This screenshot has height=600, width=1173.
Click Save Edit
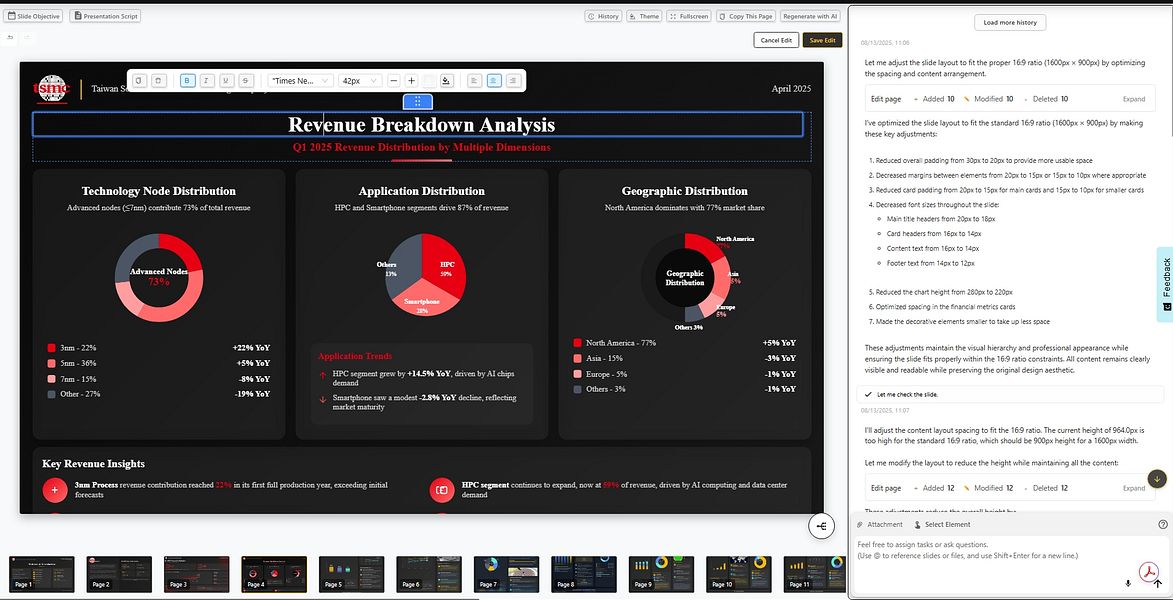tap(822, 40)
